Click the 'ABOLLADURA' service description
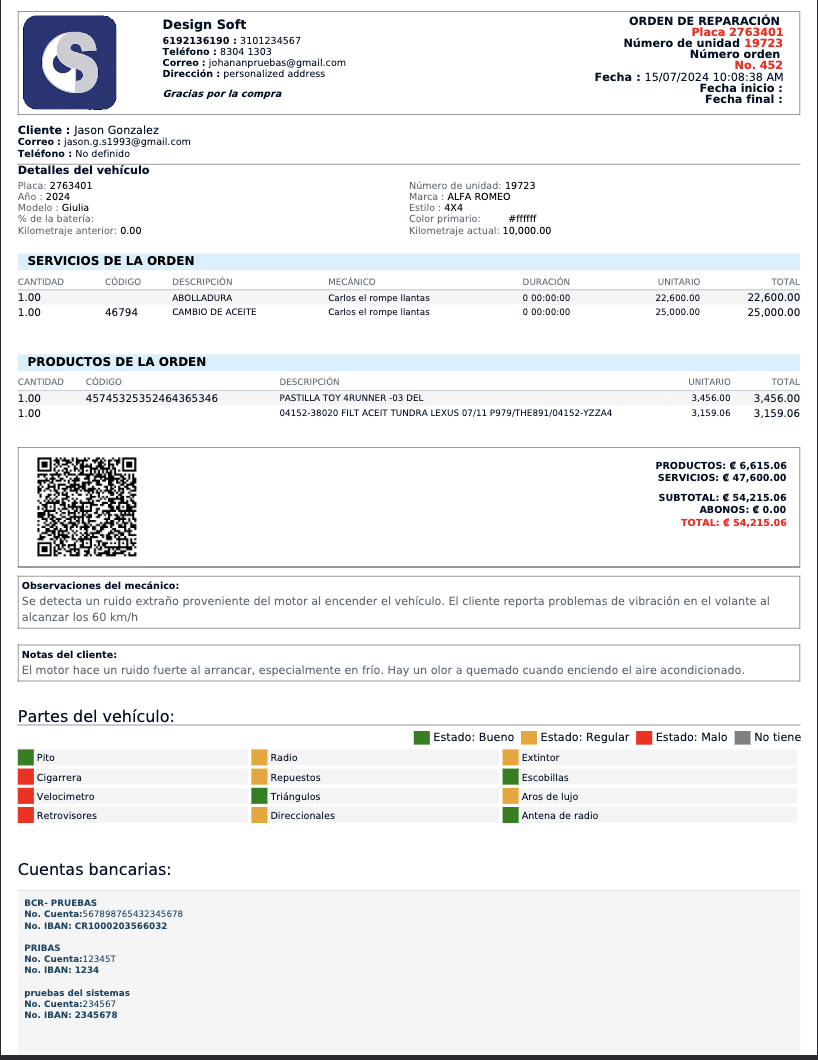818x1060 pixels. click(x=202, y=297)
